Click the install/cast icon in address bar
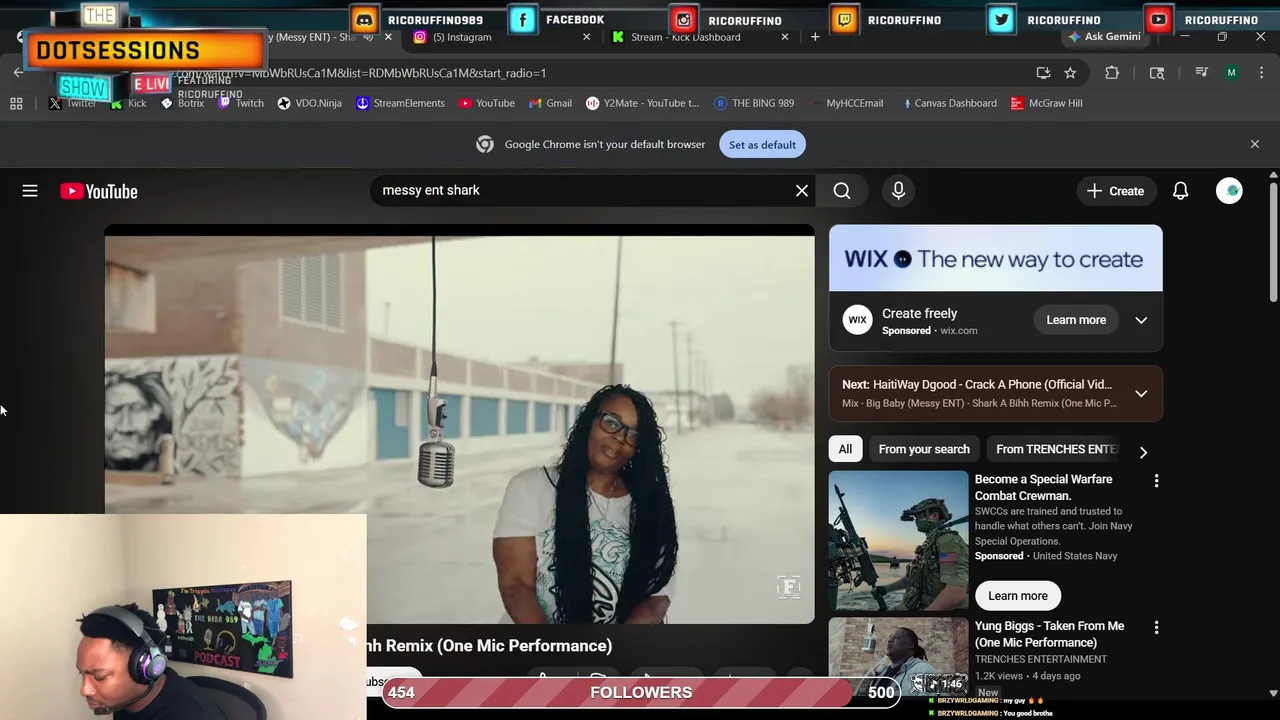 [1043, 73]
